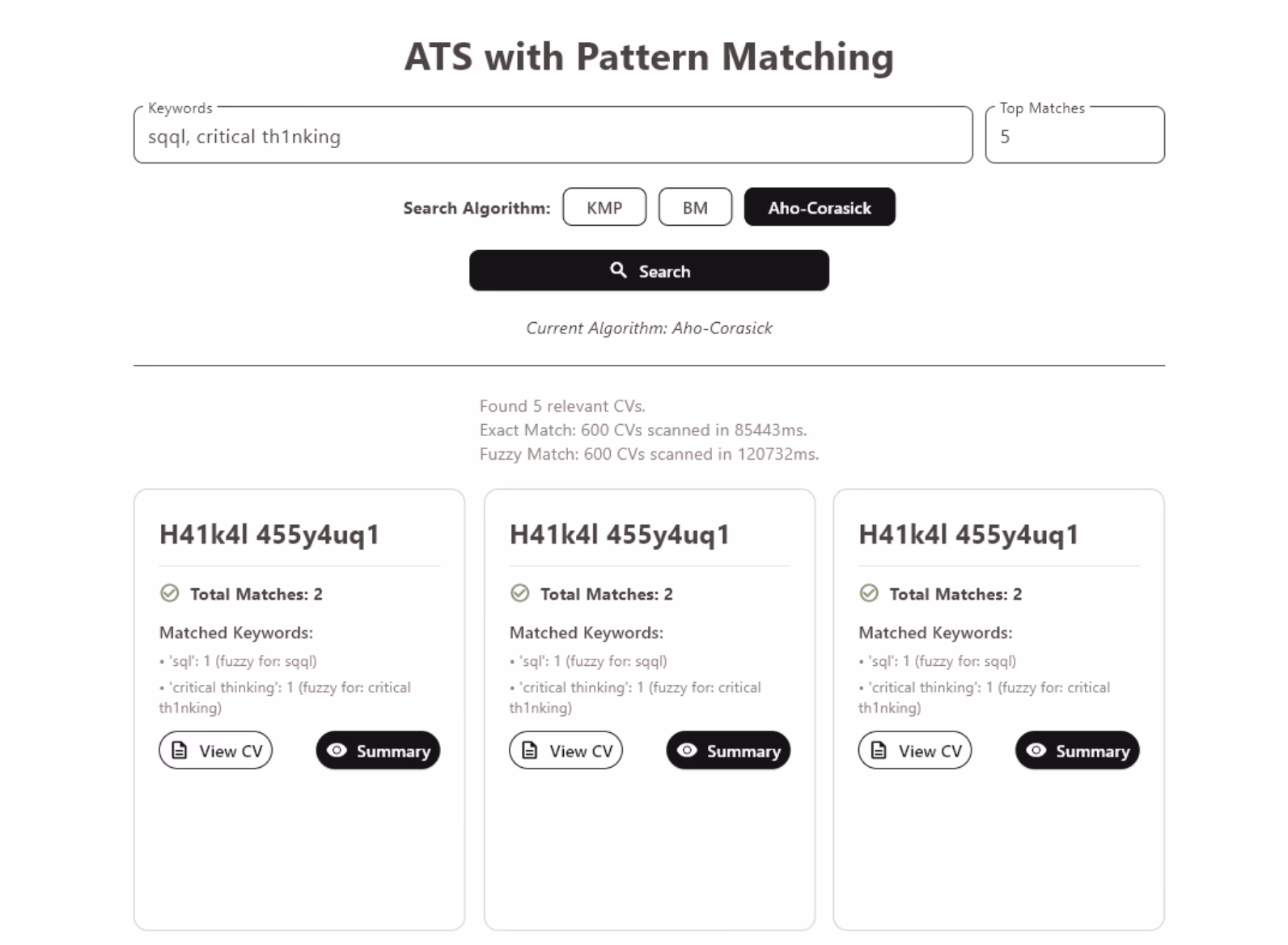The image size is (1288, 945).
Task: Click the checkmark icon beside first Total Matches
Action: (168, 593)
